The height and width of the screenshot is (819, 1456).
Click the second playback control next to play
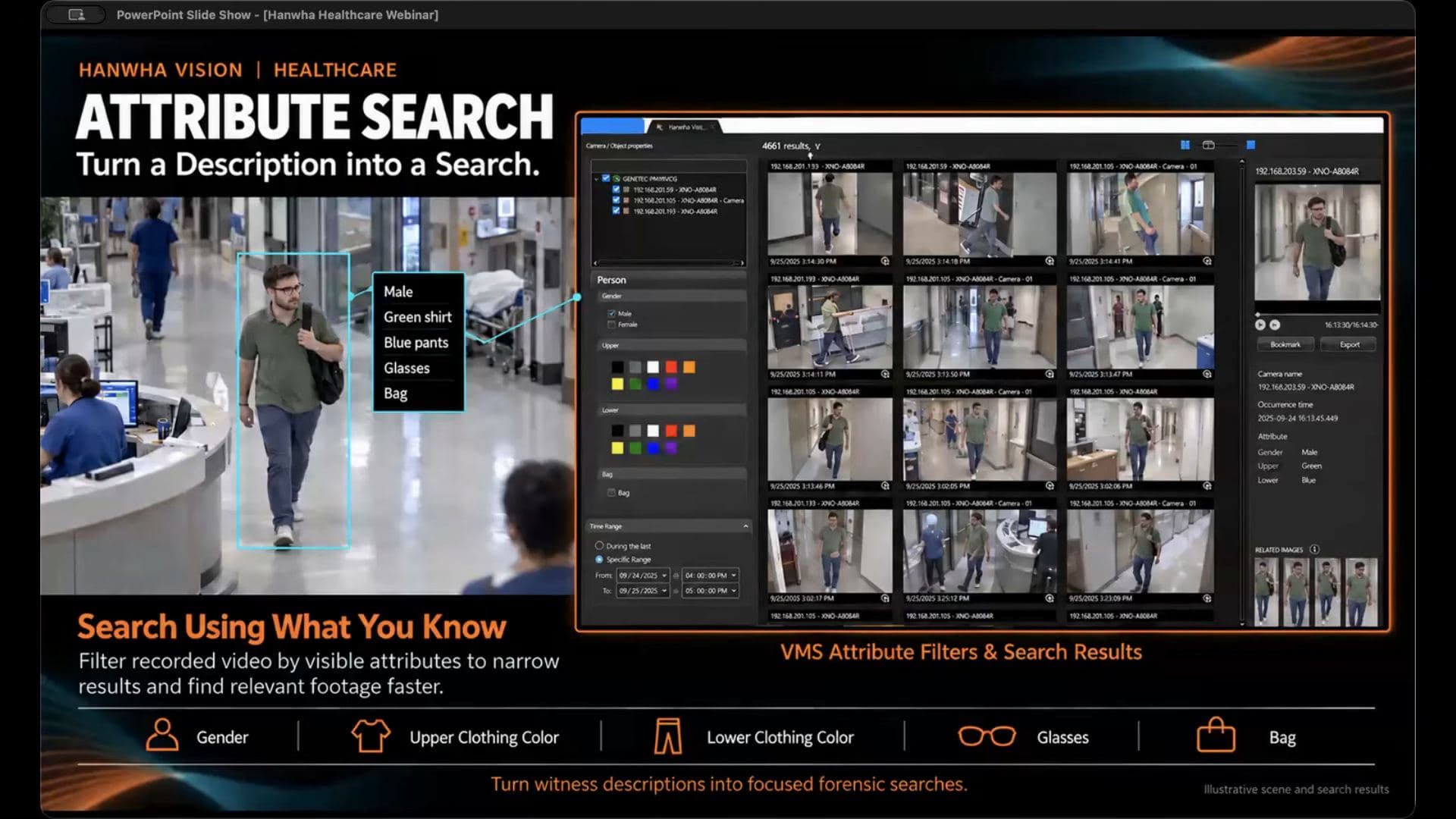click(1275, 325)
